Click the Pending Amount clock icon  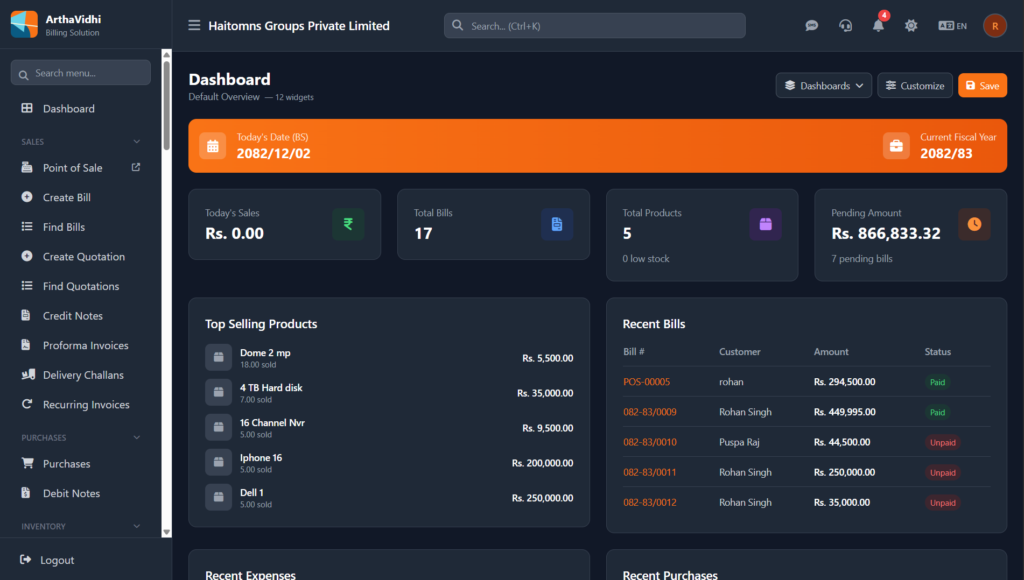[974, 224]
